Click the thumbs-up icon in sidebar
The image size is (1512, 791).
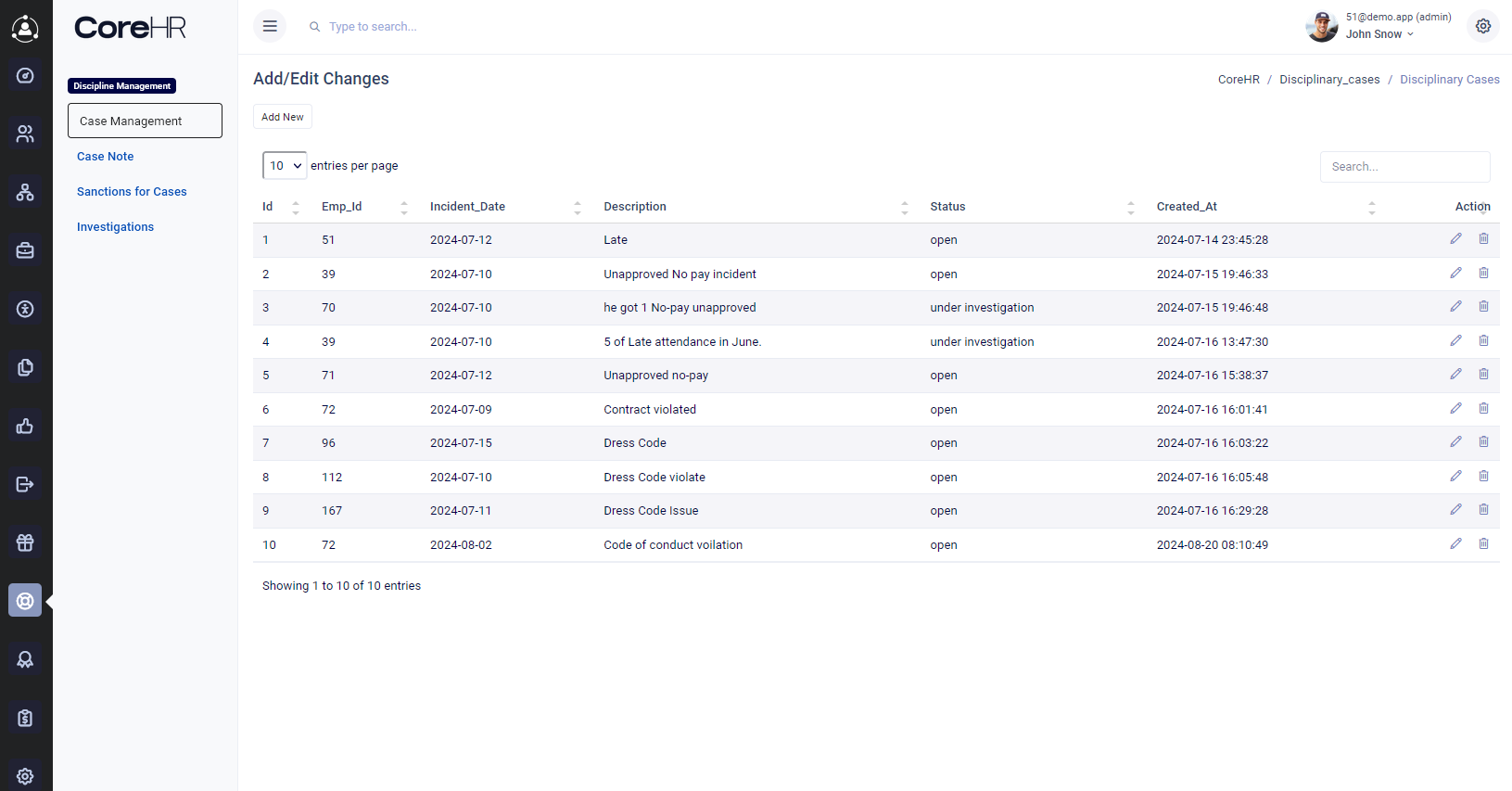click(25, 426)
